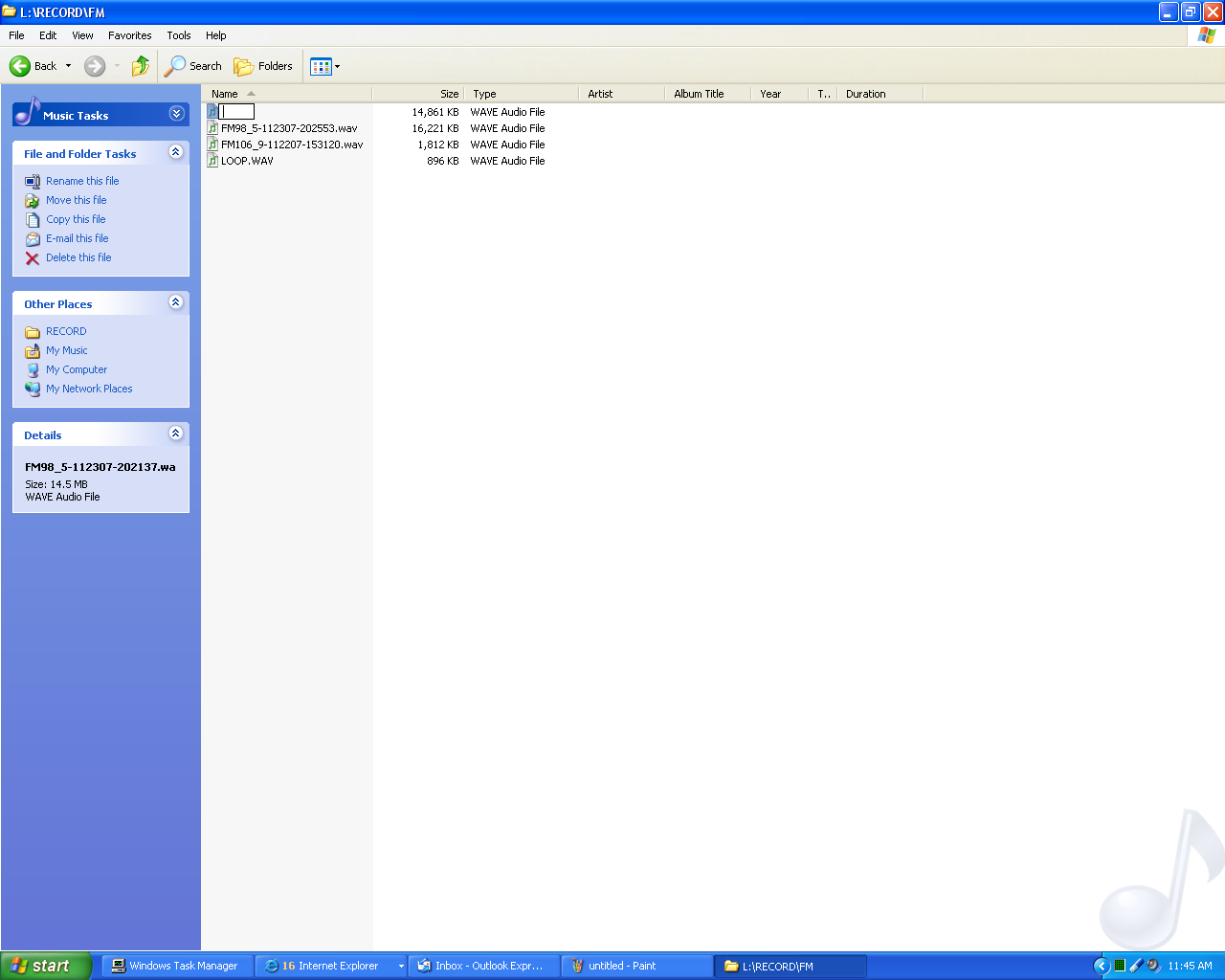Select the LOOP.WAV file icon
This screenshot has height=980, width=1225.
point(212,161)
